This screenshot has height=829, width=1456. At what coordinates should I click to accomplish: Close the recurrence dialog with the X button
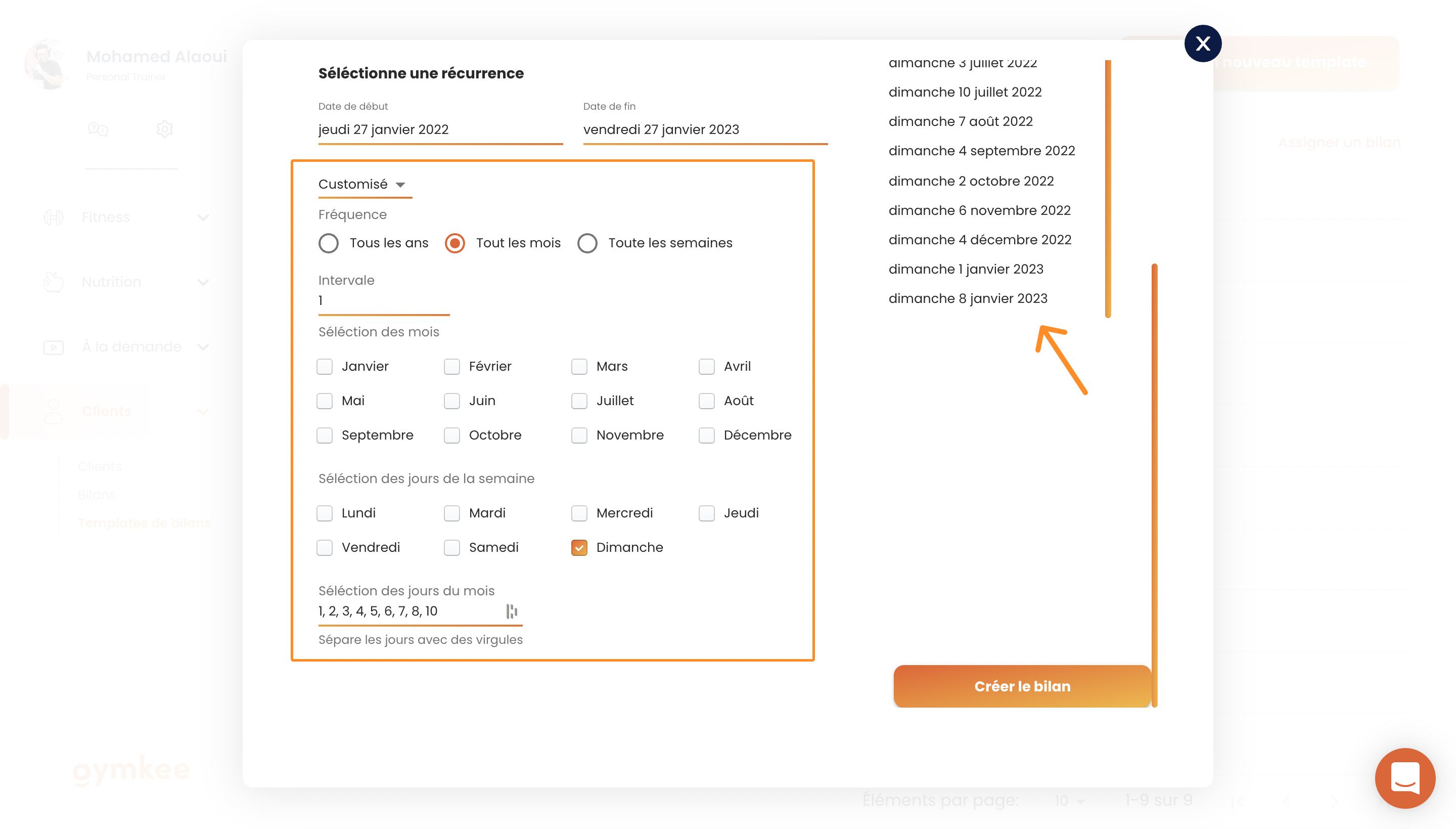[x=1202, y=43]
